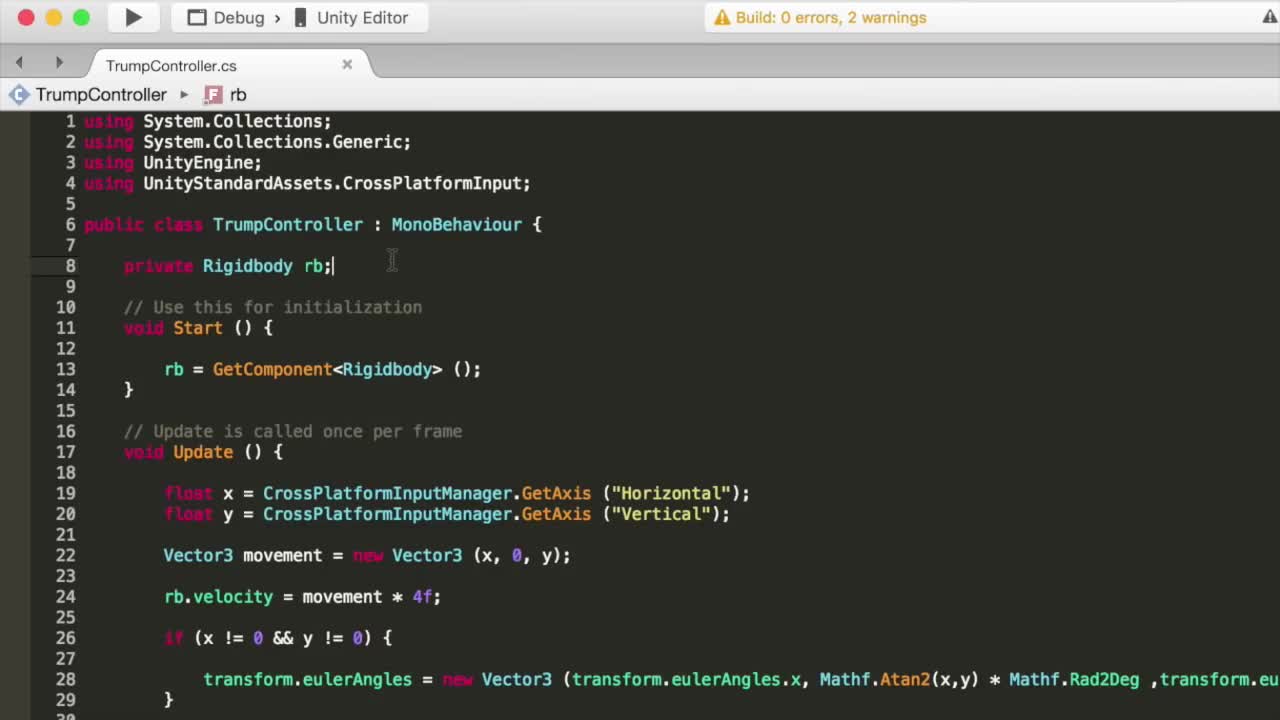This screenshot has height=720, width=1280.
Task: Click the yellow minimize window button
Action: coord(54,17)
